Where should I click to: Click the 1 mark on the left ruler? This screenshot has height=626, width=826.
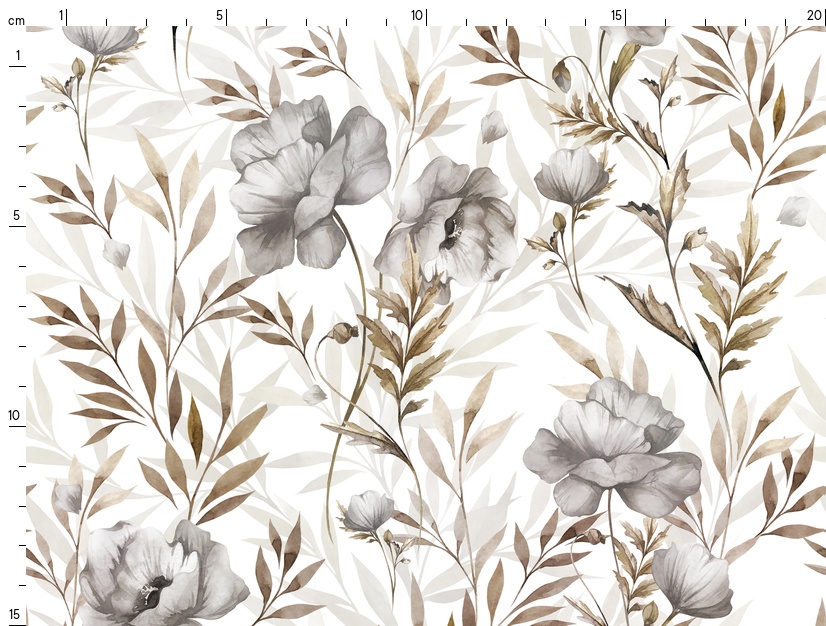click(x=17, y=54)
